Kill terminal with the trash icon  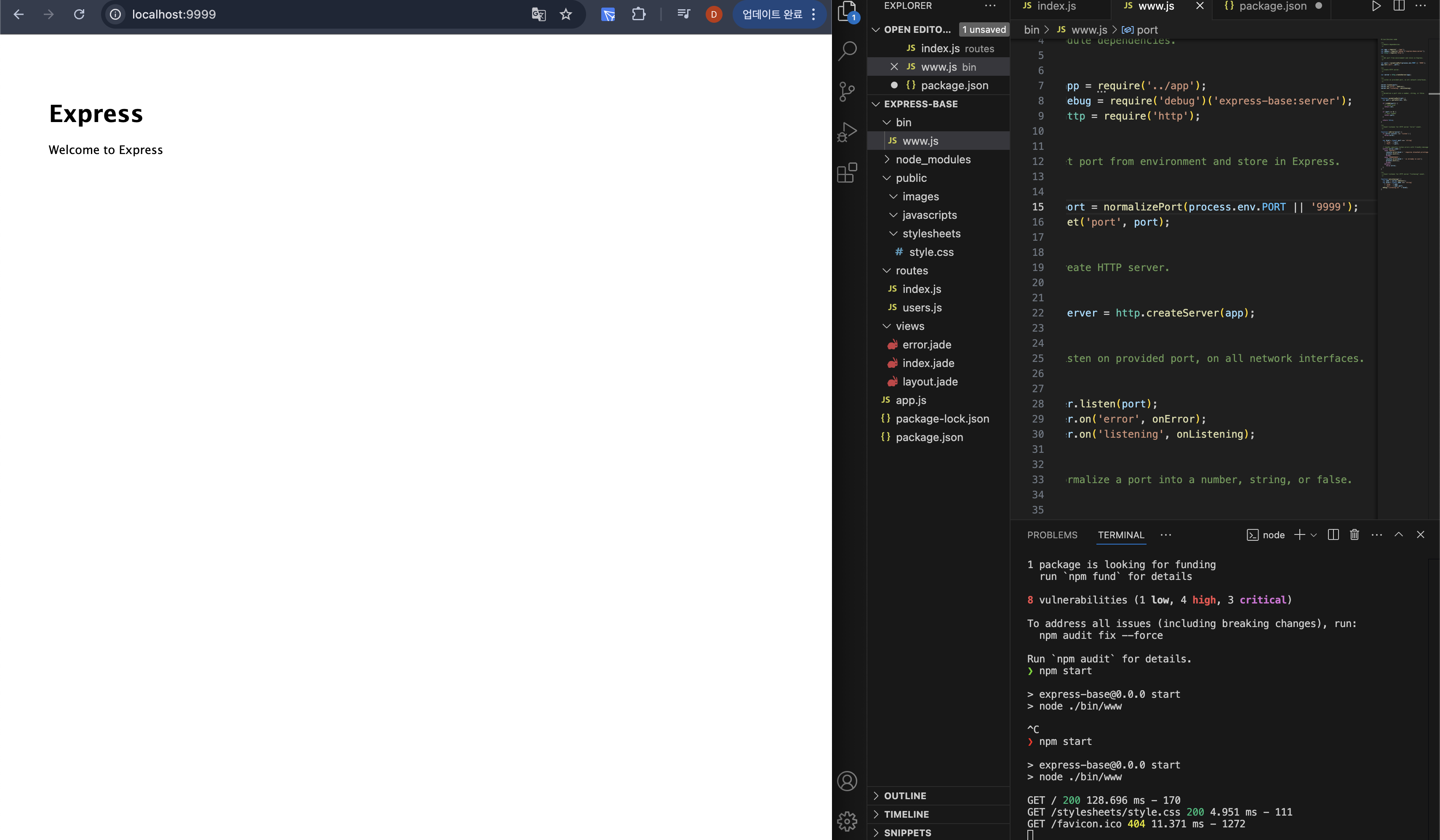coord(1354,534)
